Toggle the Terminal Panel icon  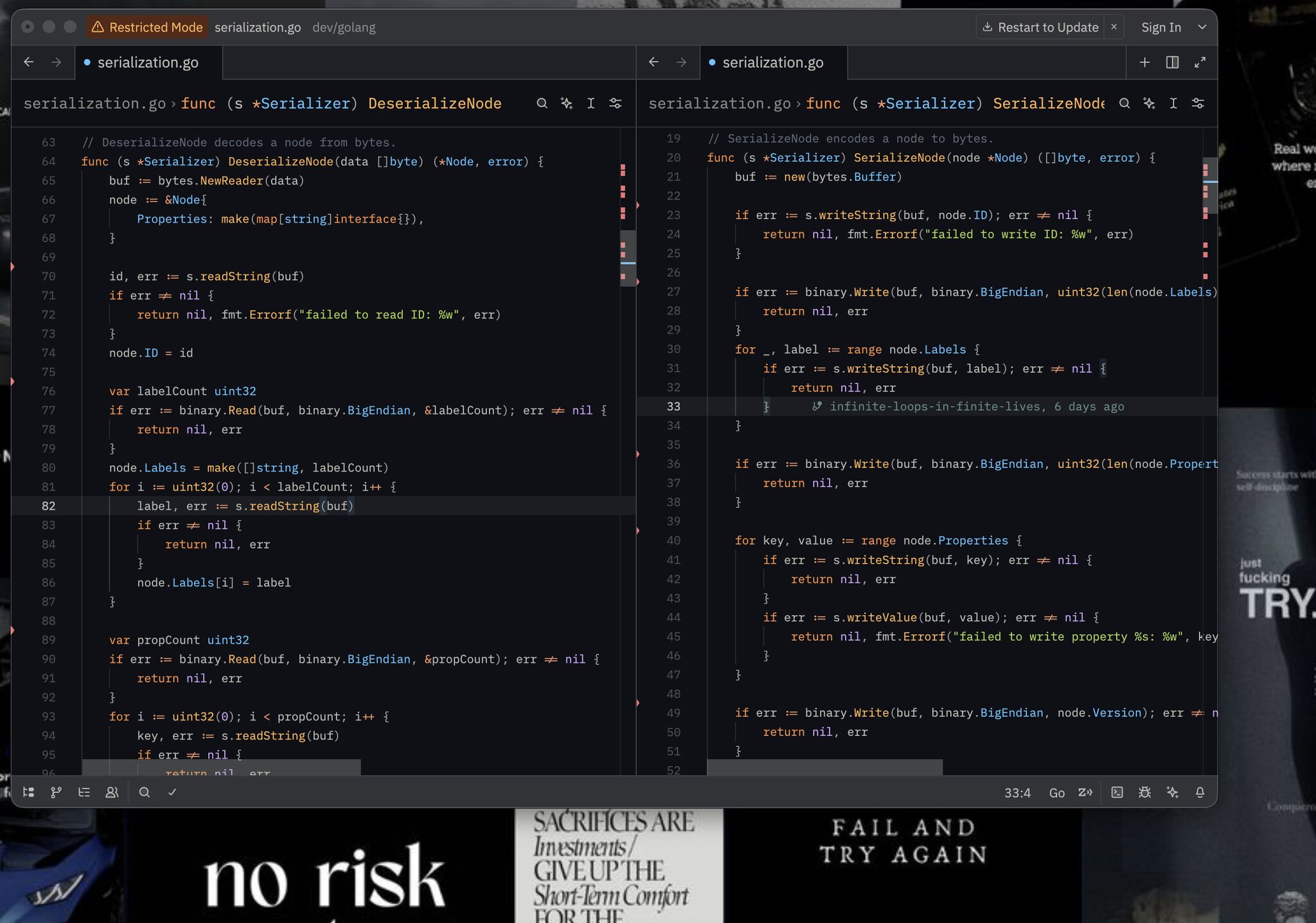(x=1117, y=792)
